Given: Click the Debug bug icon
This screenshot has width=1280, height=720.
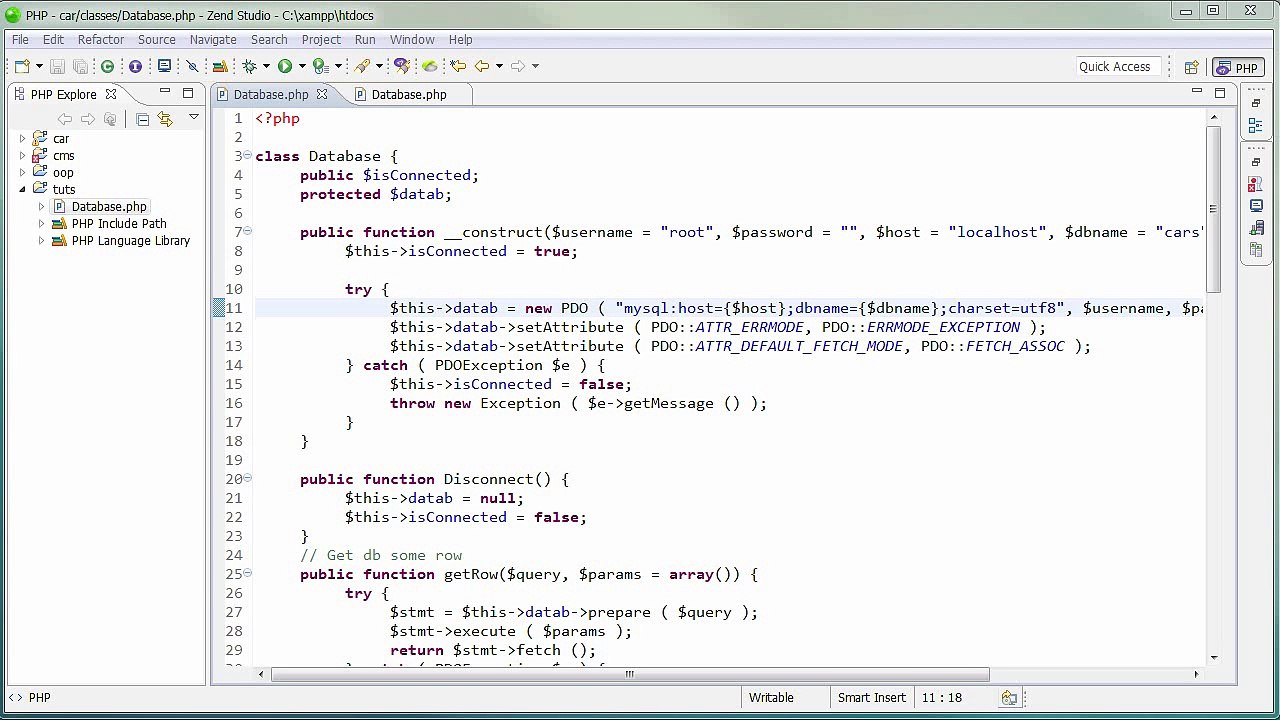Looking at the screenshot, I should pyautogui.click(x=249, y=66).
